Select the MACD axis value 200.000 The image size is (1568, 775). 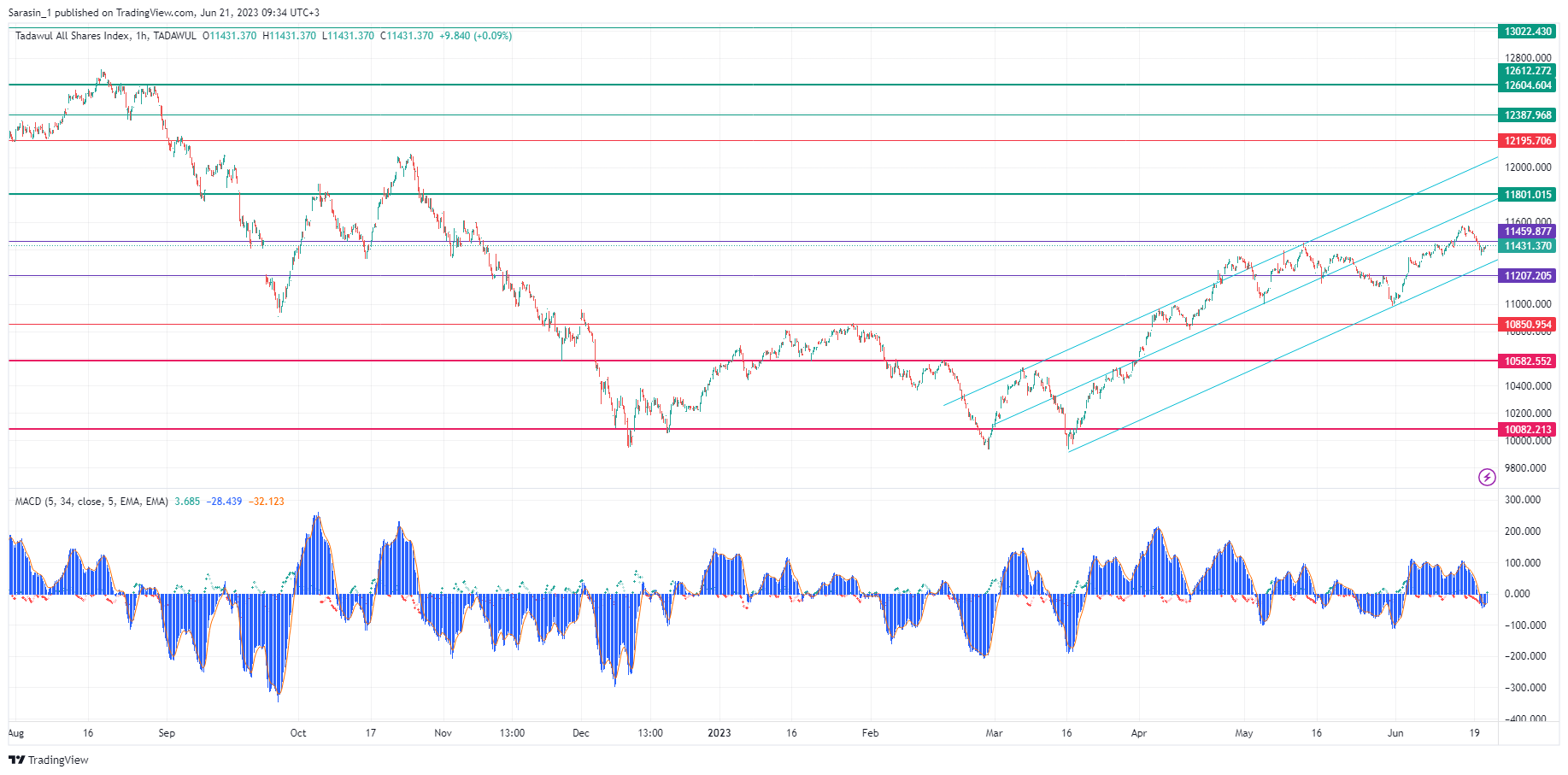tap(1522, 531)
